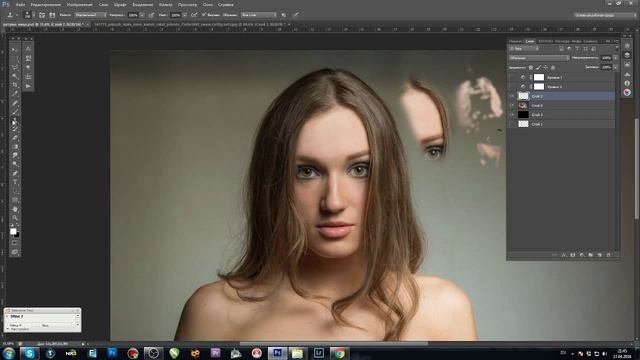Viewport: 640px width, 360px height.
Task: Click the background black color swatch
Action: 17,235
